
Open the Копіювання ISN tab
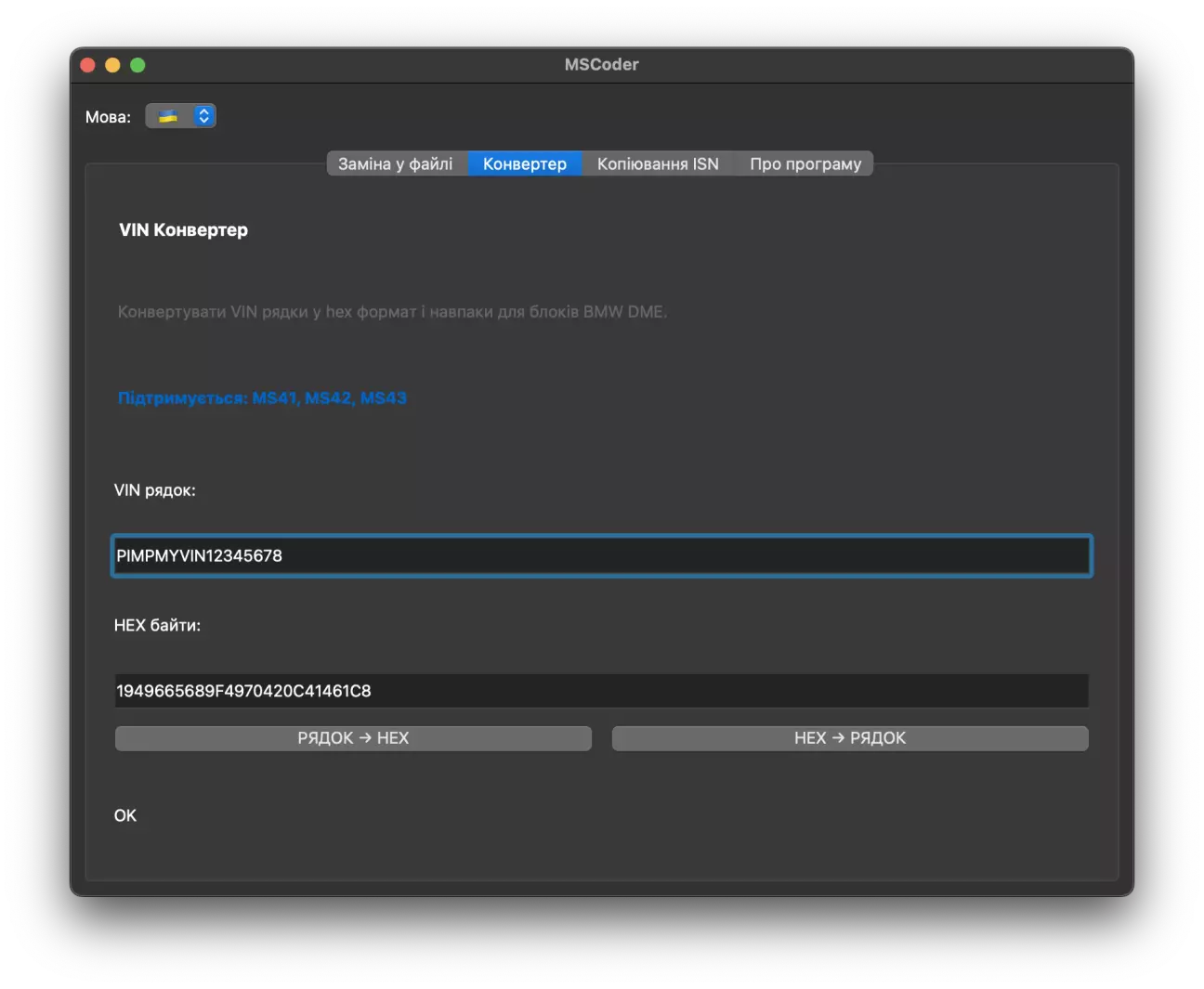coord(657,163)
